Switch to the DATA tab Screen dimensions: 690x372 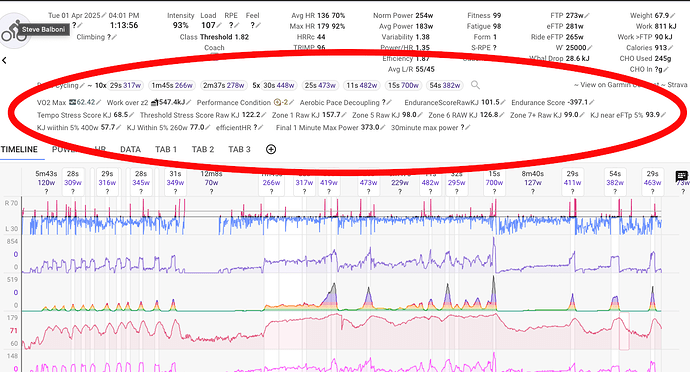click(130, 149)
